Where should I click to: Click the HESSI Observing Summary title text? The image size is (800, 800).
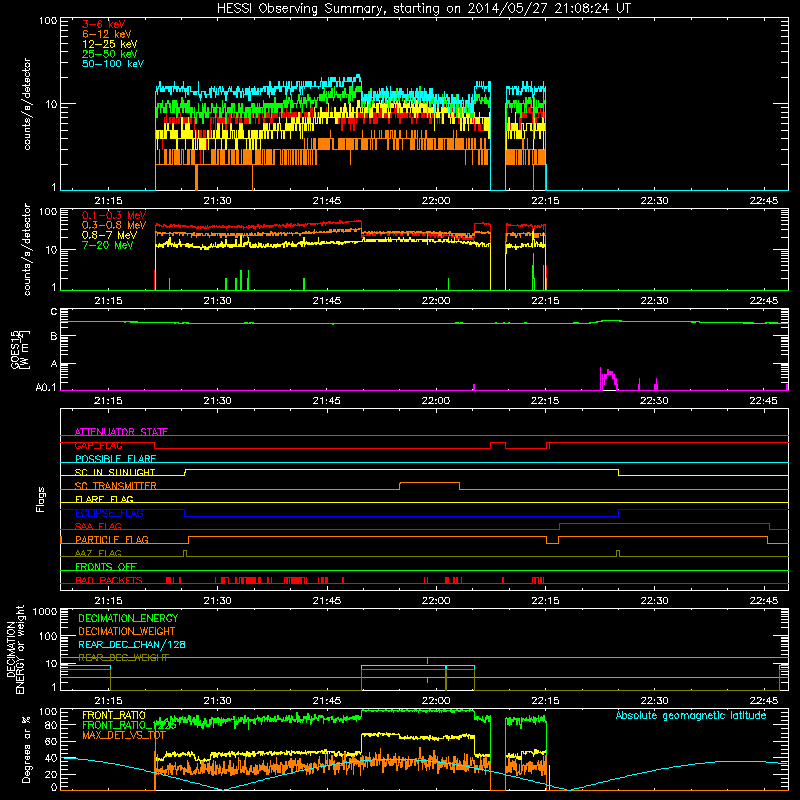click(x=423, y=9)
